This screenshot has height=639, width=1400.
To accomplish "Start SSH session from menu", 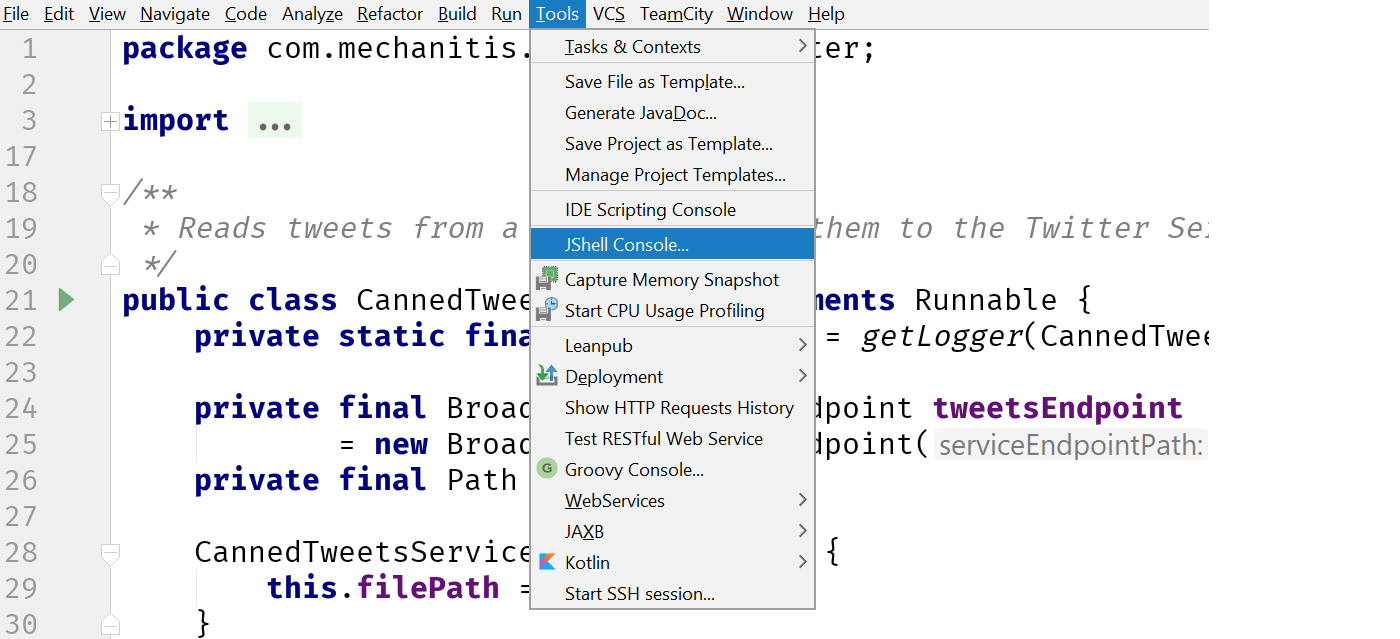I will coord(639,594).
